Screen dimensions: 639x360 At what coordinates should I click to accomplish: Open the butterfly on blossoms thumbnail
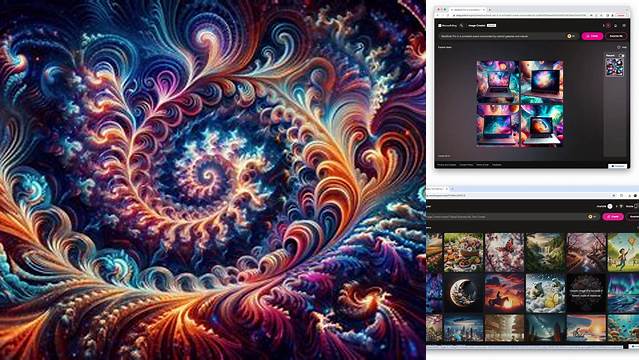click(x=504, y=252)
